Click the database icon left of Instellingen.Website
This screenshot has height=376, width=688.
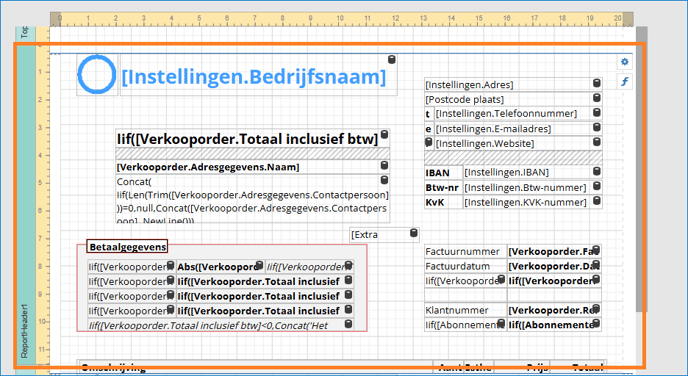[x=429, y=142]
